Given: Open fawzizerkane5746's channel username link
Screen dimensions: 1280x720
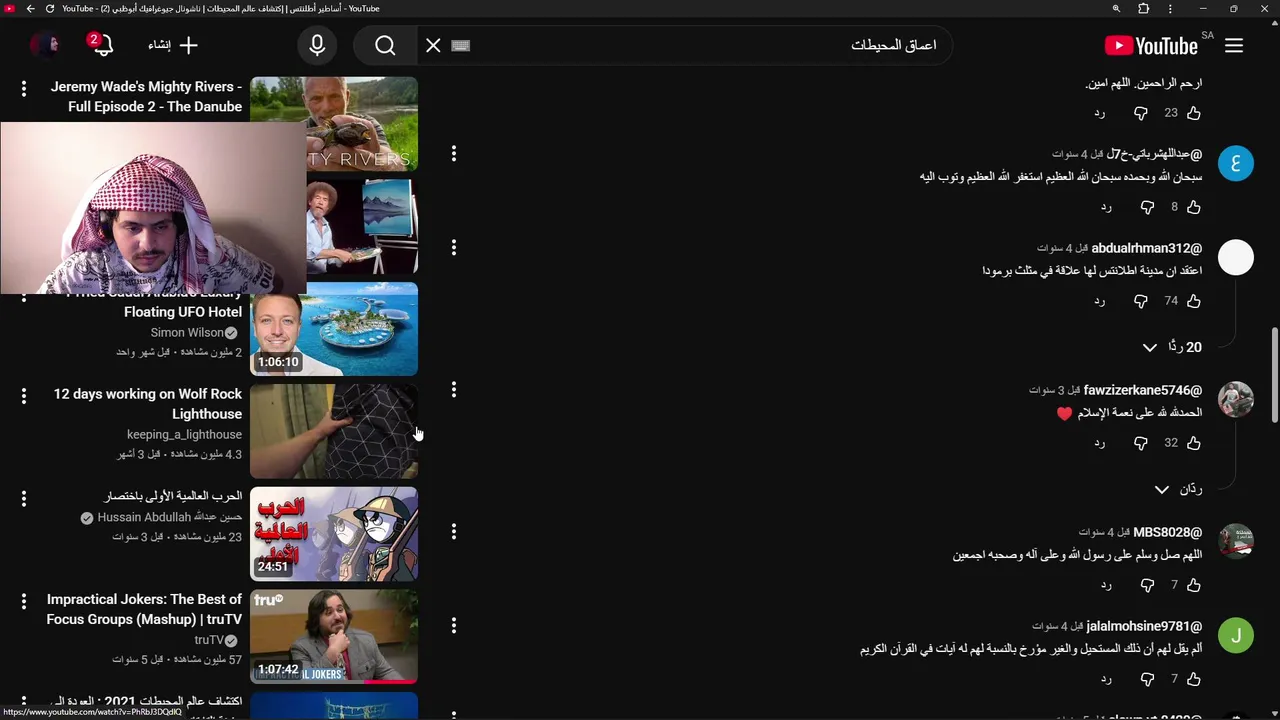Looking at the screenshot, I should pyautogui.click(x=1143, y=390).
